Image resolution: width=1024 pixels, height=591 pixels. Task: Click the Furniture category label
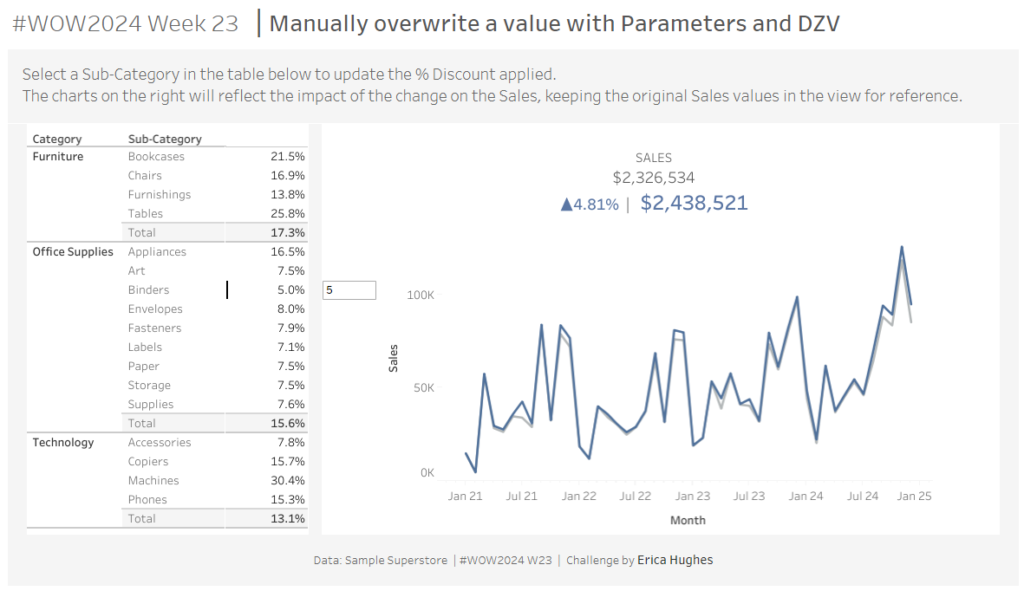coord(58,157)
